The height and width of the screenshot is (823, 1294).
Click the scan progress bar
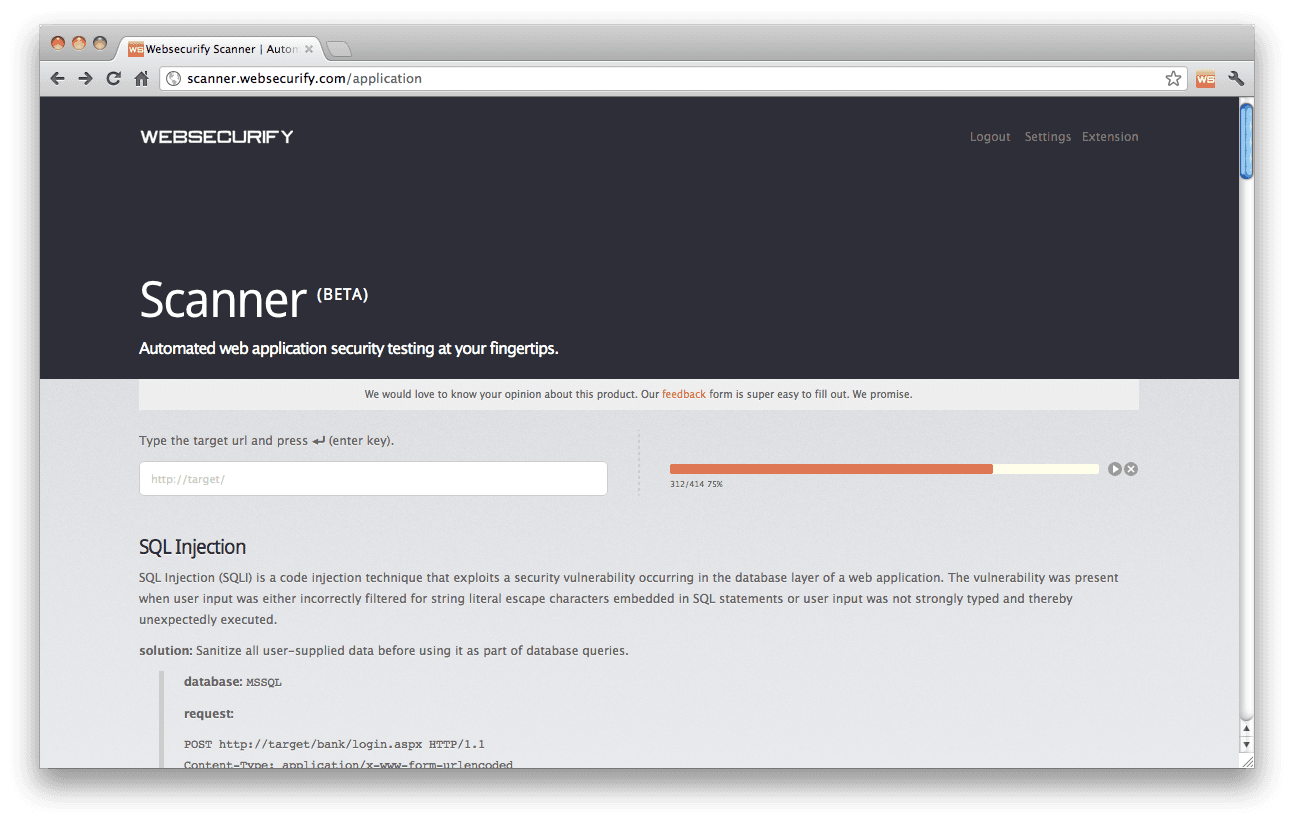[884, 469]
